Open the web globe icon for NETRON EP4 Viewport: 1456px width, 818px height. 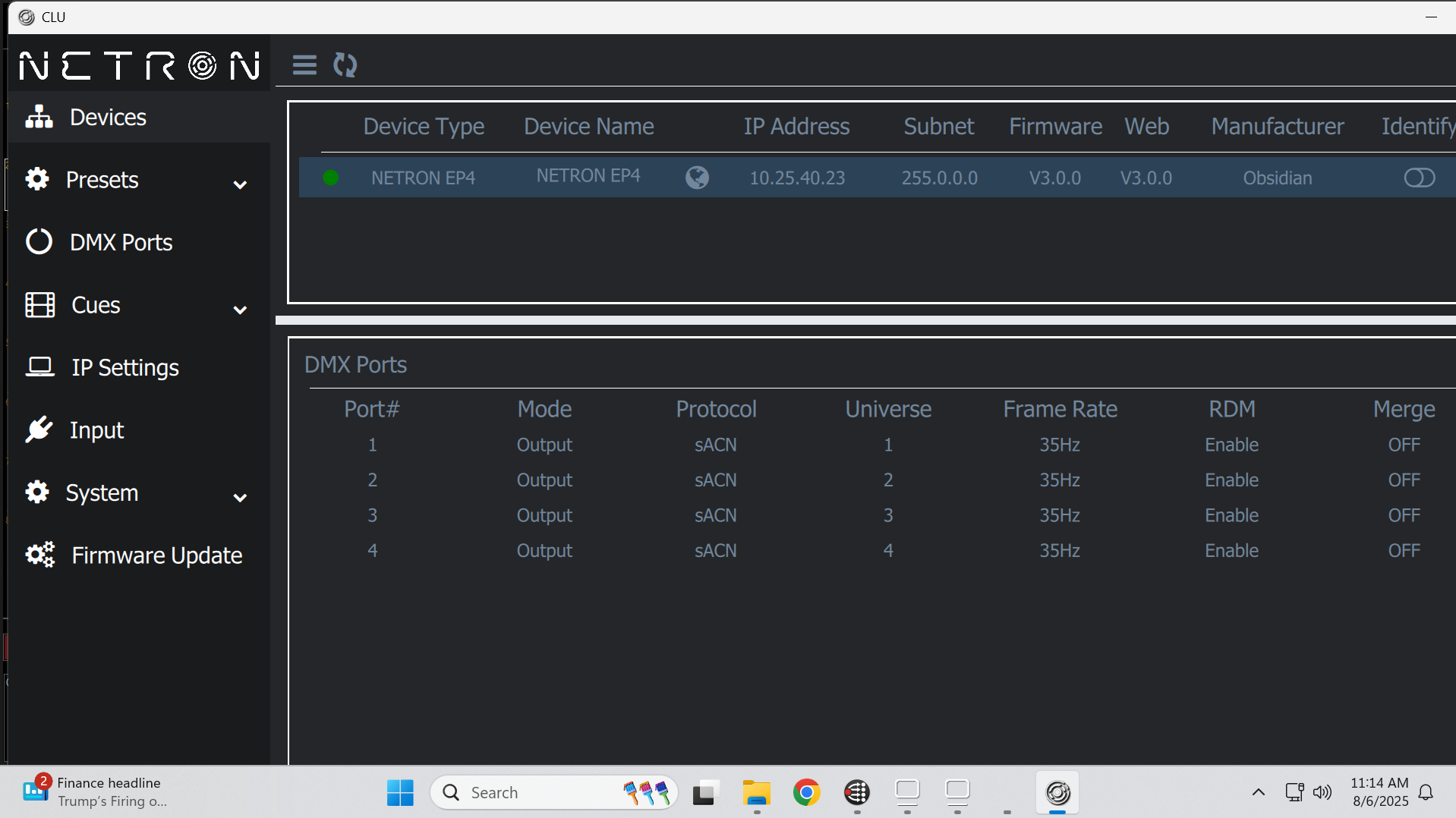click(x=697, y=178)
